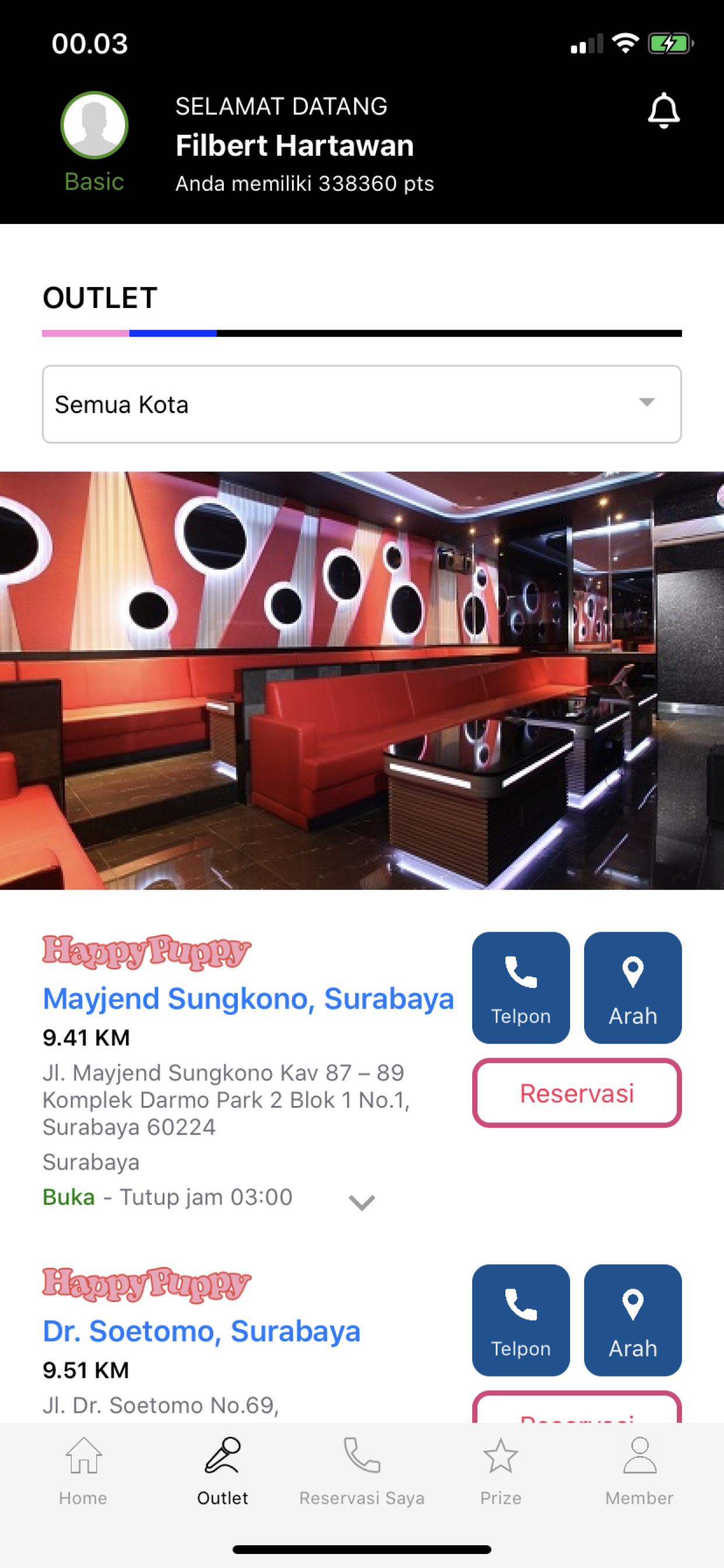Tap the Happy Puppy logo above Mayjend Sungkono
The height and width of the screenshot is (1568, 724).
tap(147, 952)
